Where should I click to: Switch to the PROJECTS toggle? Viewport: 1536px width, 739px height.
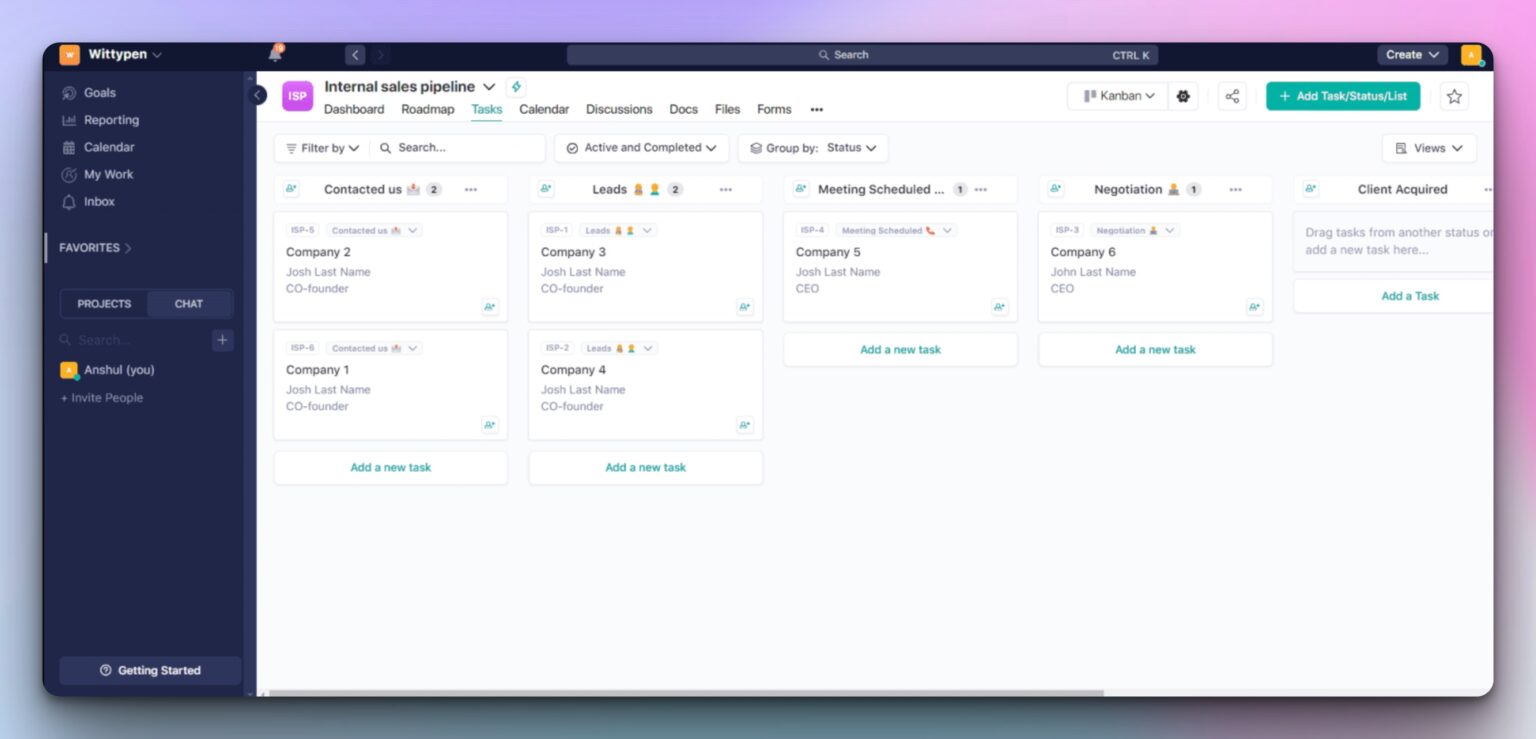tap(104, 304)
